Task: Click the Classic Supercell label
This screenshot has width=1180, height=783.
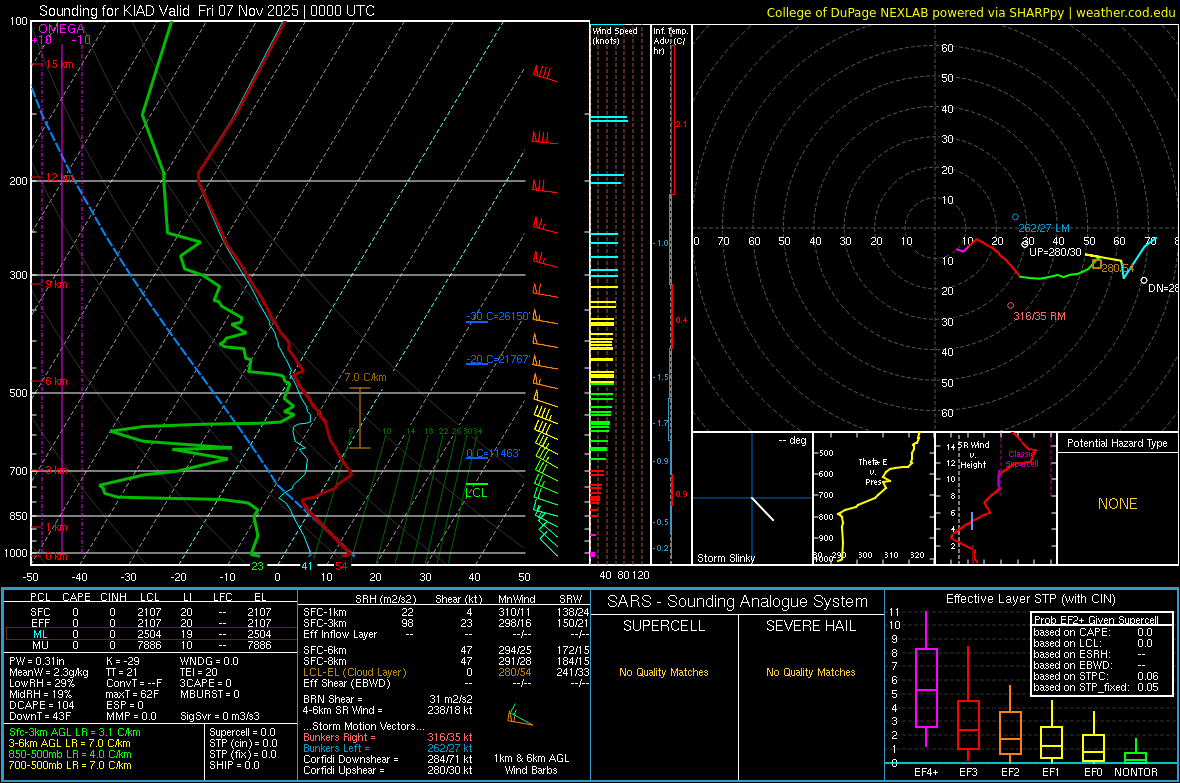Action: coord(1022,459)
